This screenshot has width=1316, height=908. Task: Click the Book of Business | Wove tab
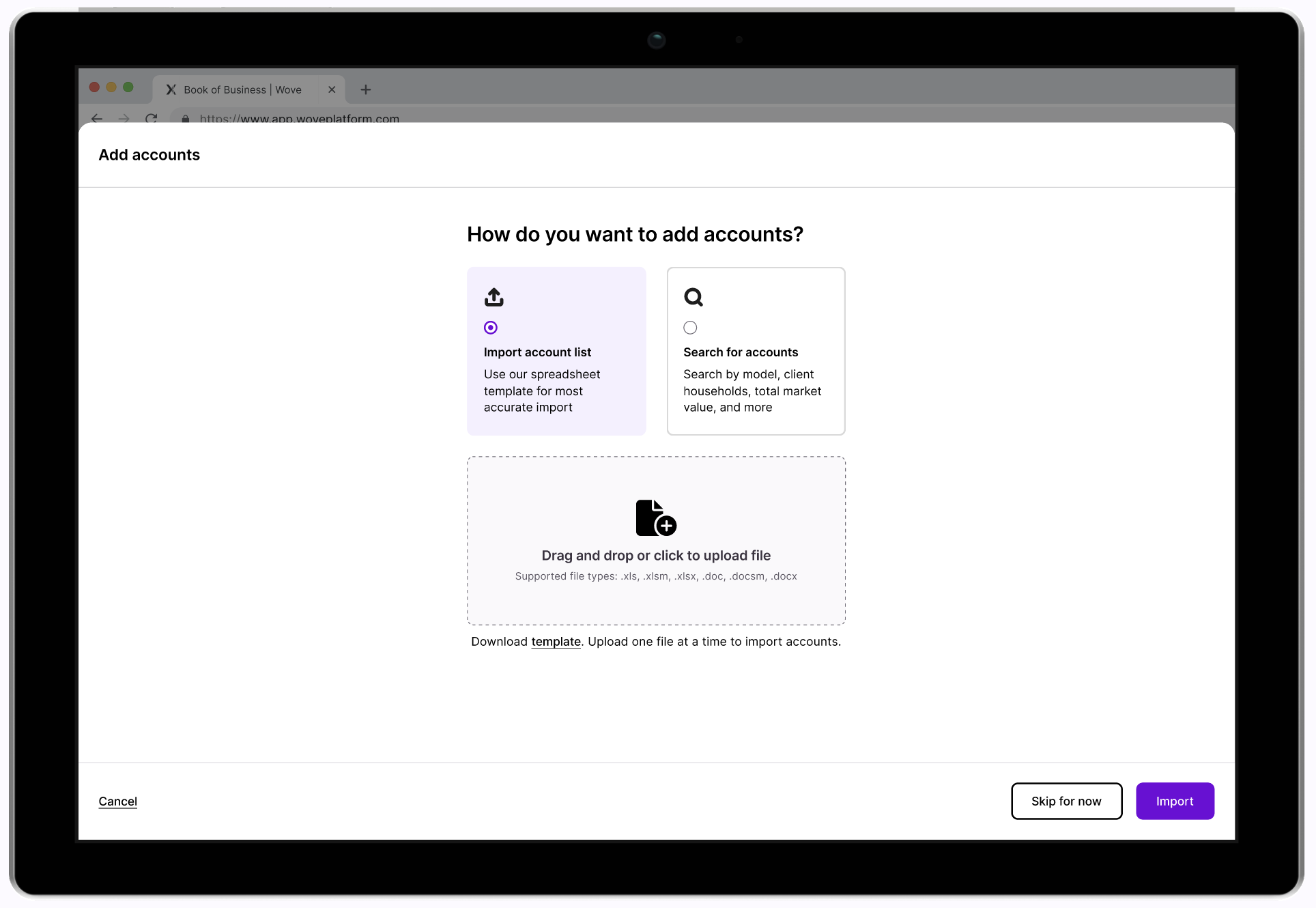[x=242, y=89]
